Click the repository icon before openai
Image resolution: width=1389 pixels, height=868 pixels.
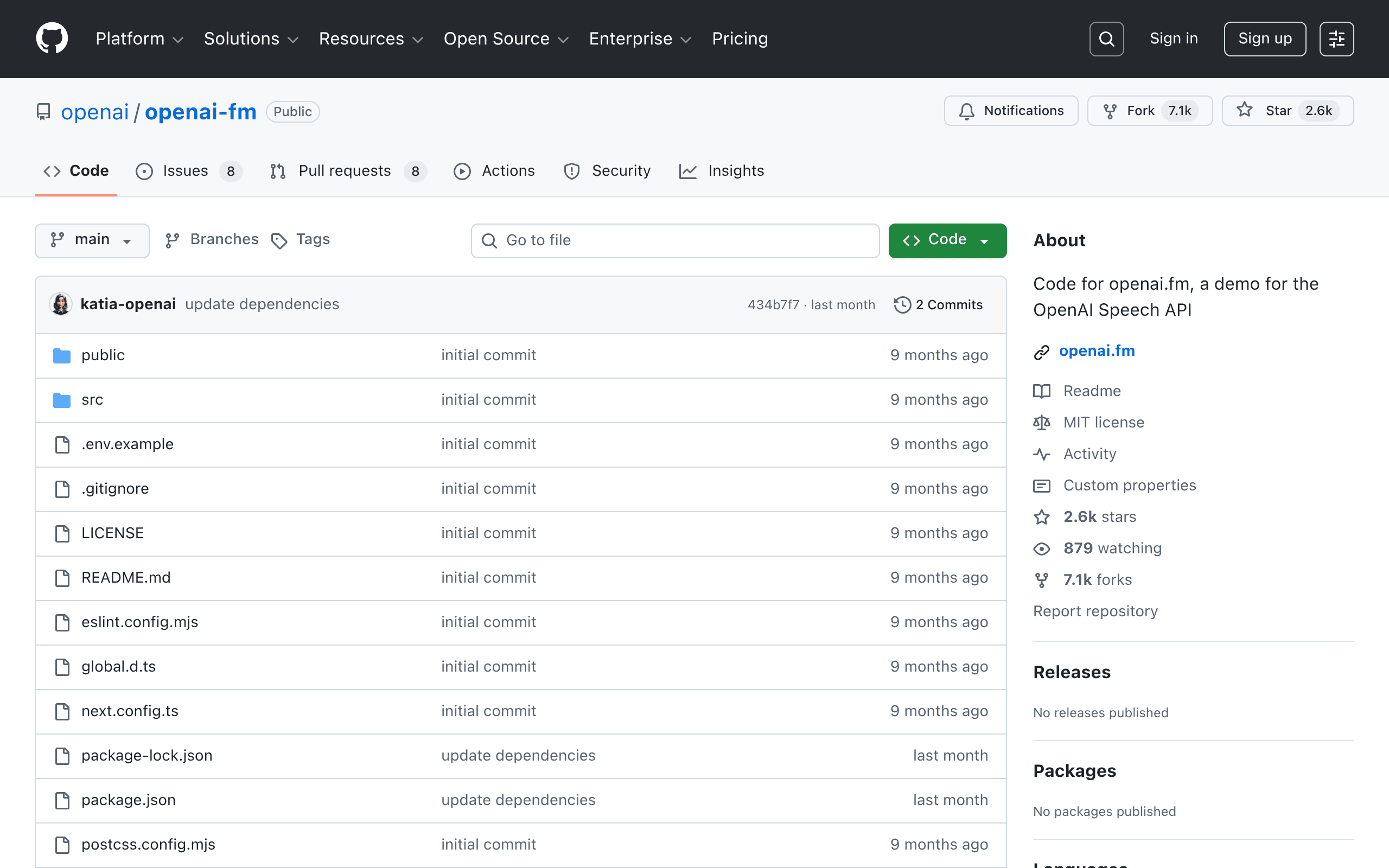[43, 111]
